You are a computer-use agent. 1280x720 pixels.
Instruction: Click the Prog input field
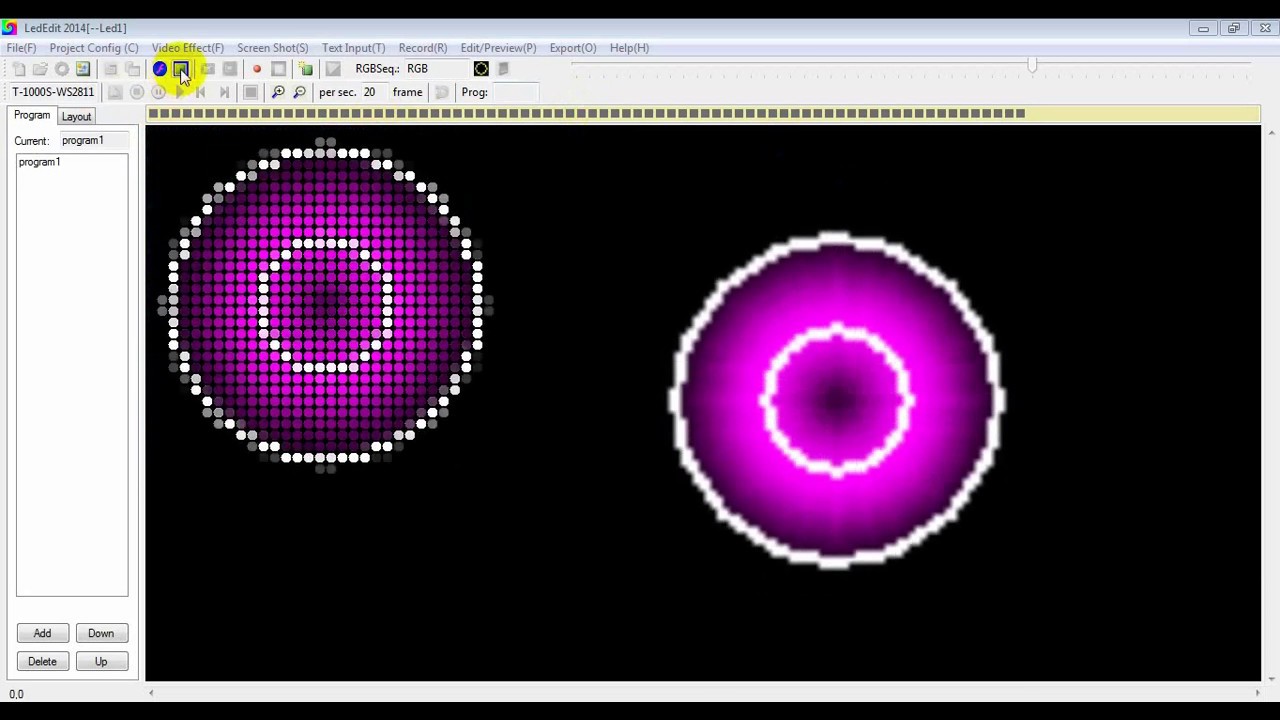[515, 92]
